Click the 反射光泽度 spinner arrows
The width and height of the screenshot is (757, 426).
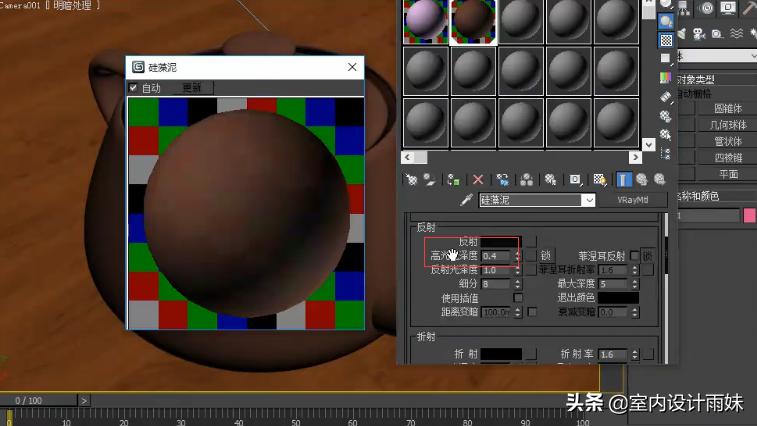coord(518,270)
